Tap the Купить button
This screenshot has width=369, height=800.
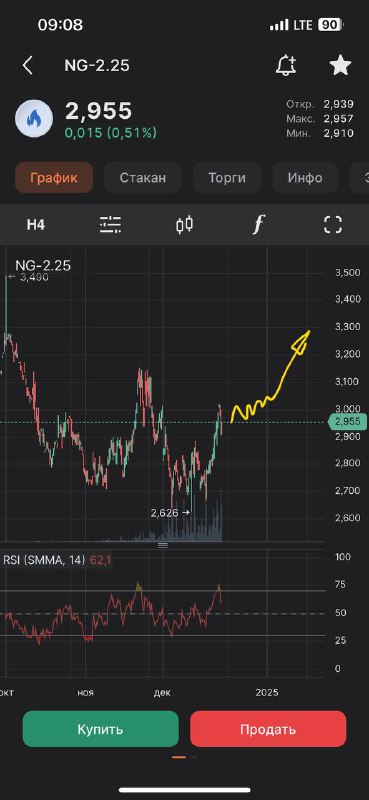pos(101,729)
